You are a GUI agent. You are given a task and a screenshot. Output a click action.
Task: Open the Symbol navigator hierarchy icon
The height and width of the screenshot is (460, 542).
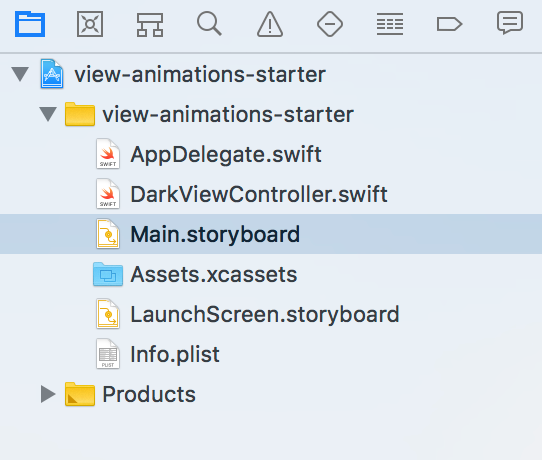150,25
